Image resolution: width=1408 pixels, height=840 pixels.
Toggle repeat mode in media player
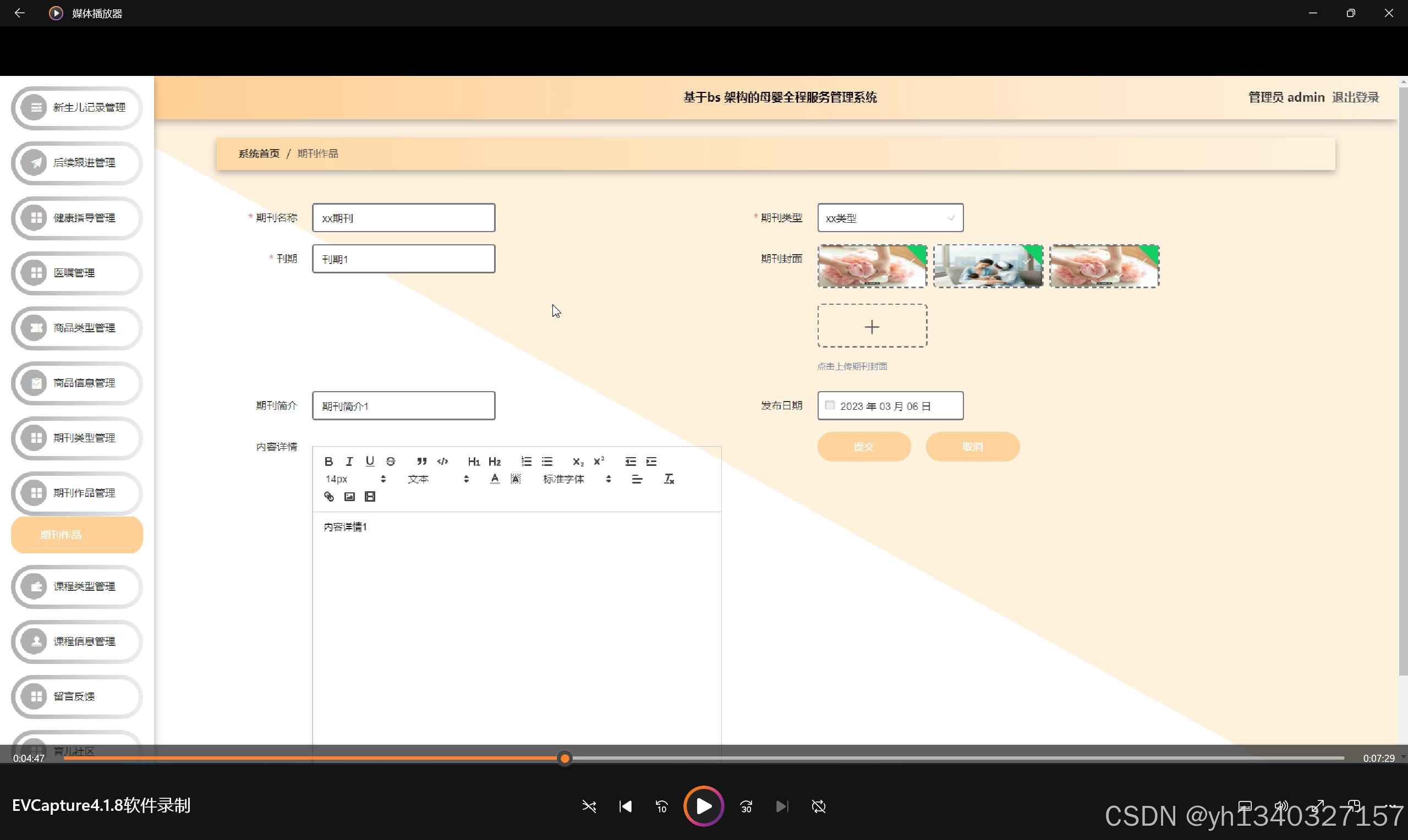pyautogui.click(x=819, y=806)
